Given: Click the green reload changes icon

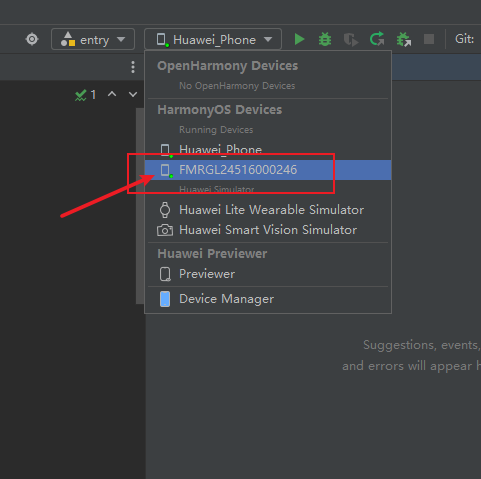Looking at the screenshot, I should 377,39.
